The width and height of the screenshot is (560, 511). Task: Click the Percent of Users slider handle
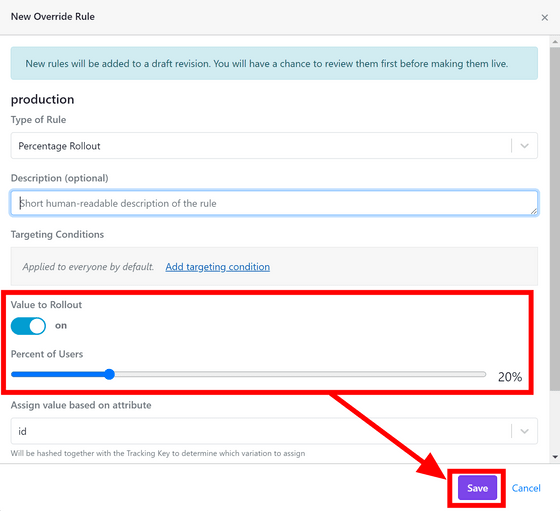(x=109, y=374)
